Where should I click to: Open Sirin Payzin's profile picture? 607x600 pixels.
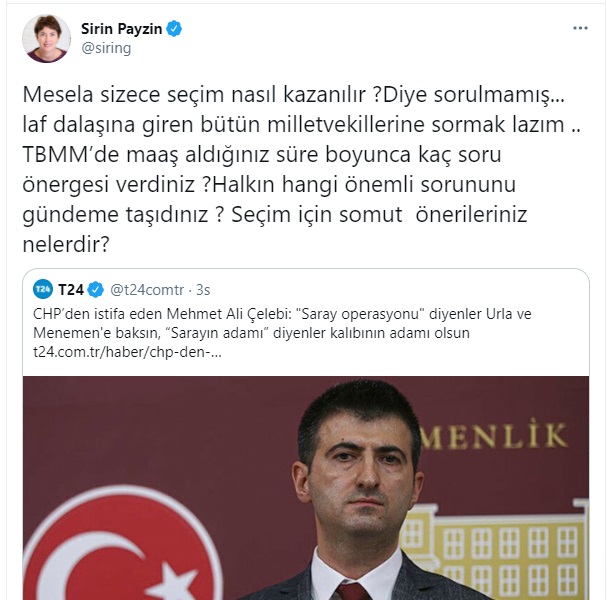click(46, 38)
